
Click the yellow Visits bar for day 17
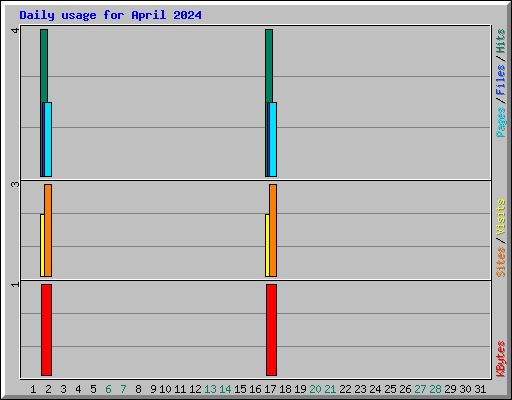[x=267, y=245]
